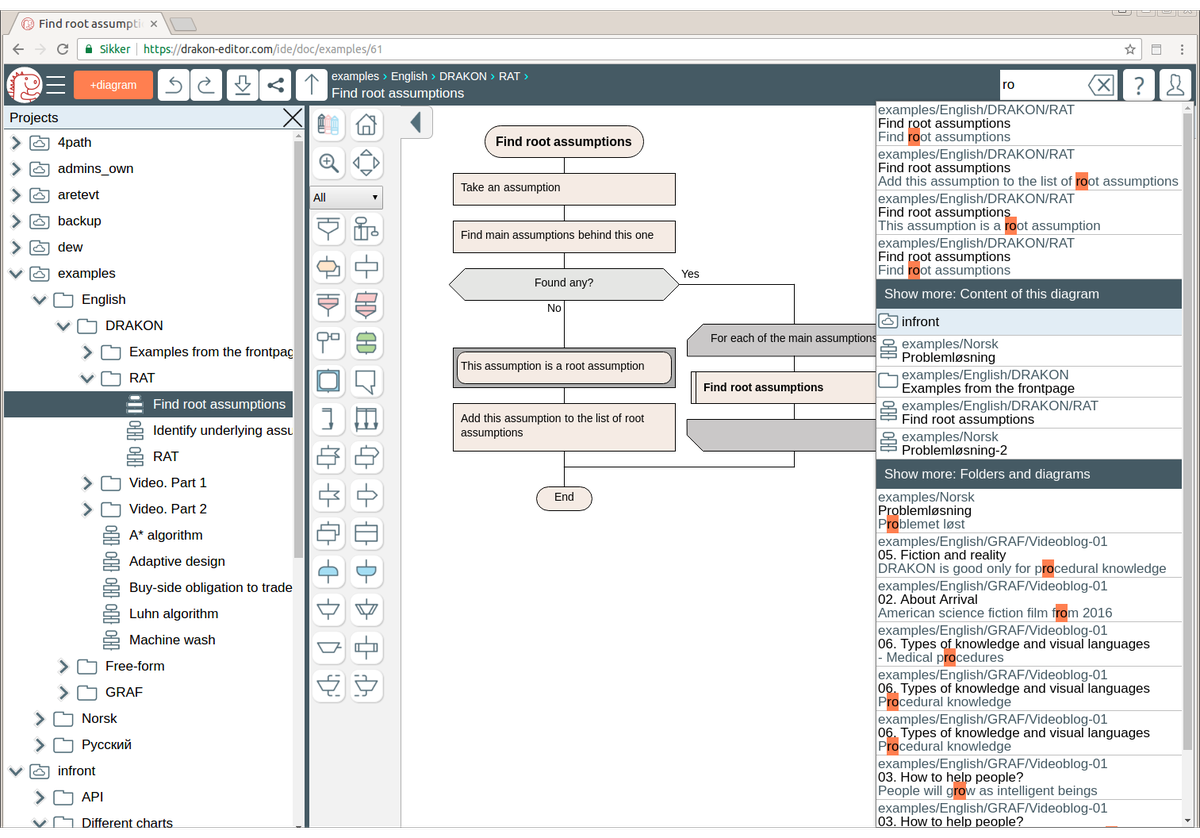The width and height of the screenshot is (1200, 838).
Task: Collapse the examples project in the tree
Action: pyautogui.click(x=15, y=273)
